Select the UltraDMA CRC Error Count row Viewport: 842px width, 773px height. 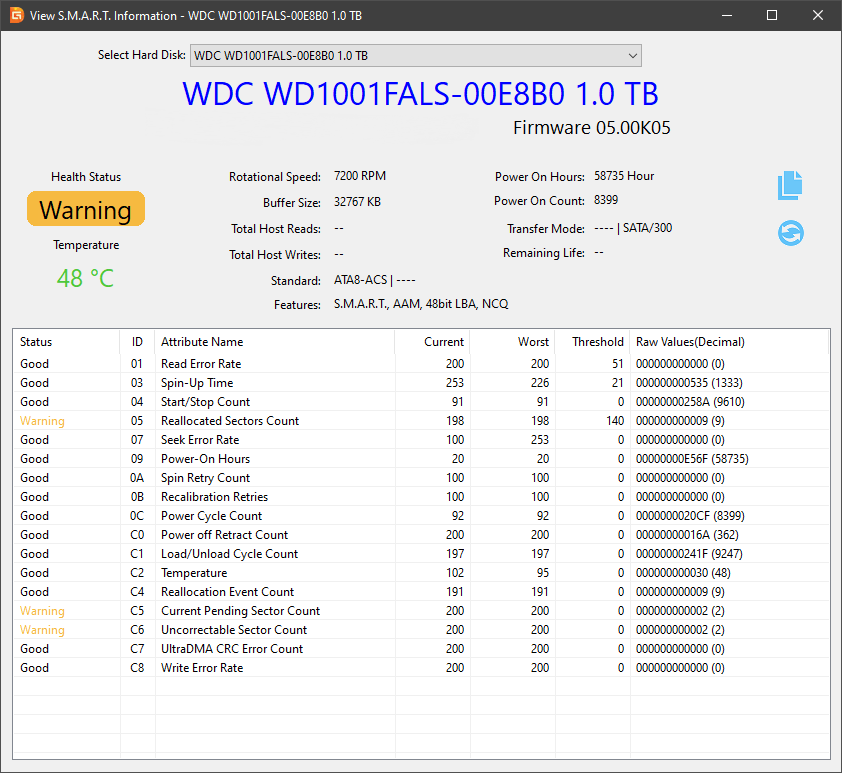421,649
